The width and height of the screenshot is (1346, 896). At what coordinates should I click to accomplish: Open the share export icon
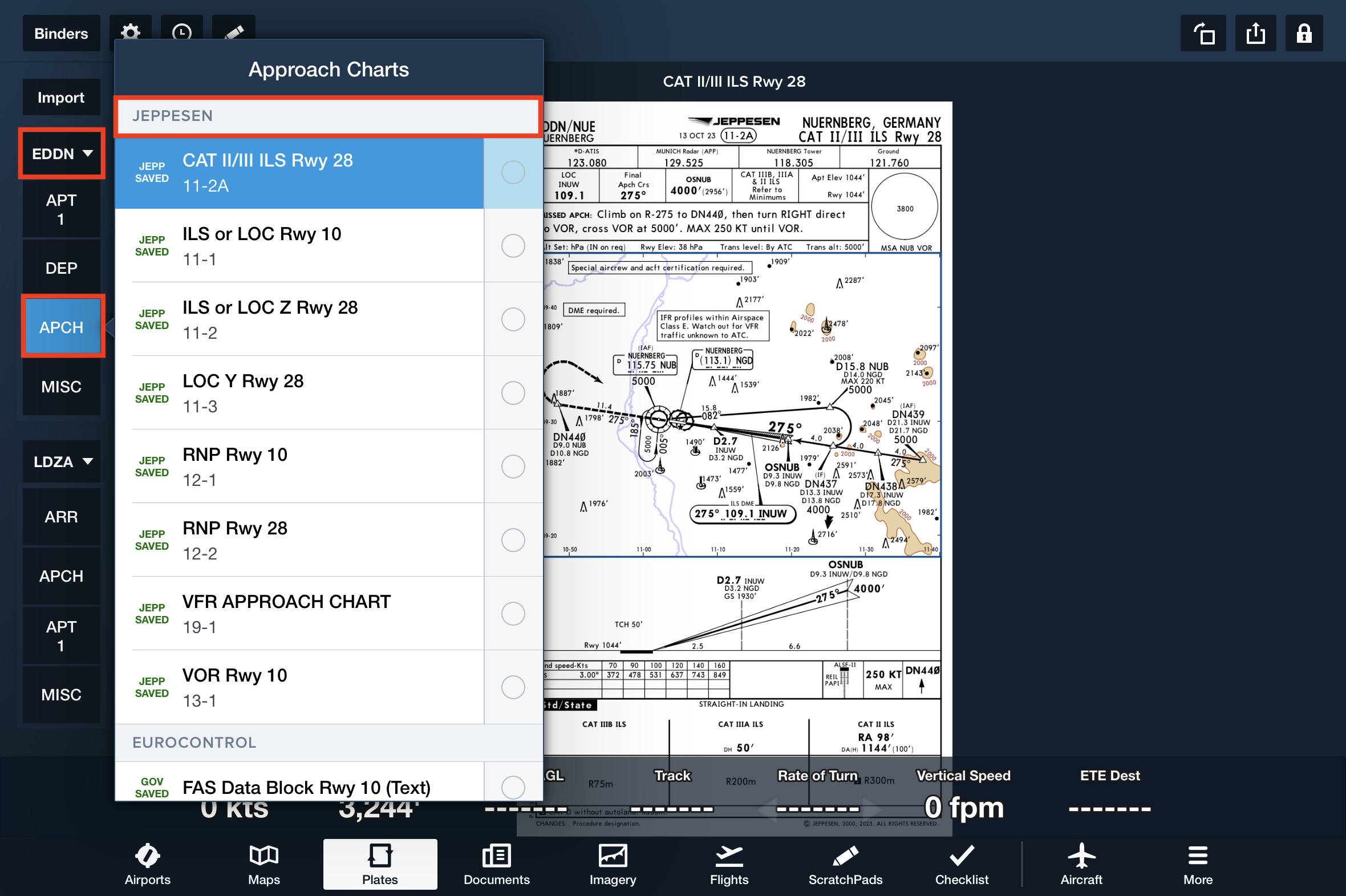(x=1255, y=34)
